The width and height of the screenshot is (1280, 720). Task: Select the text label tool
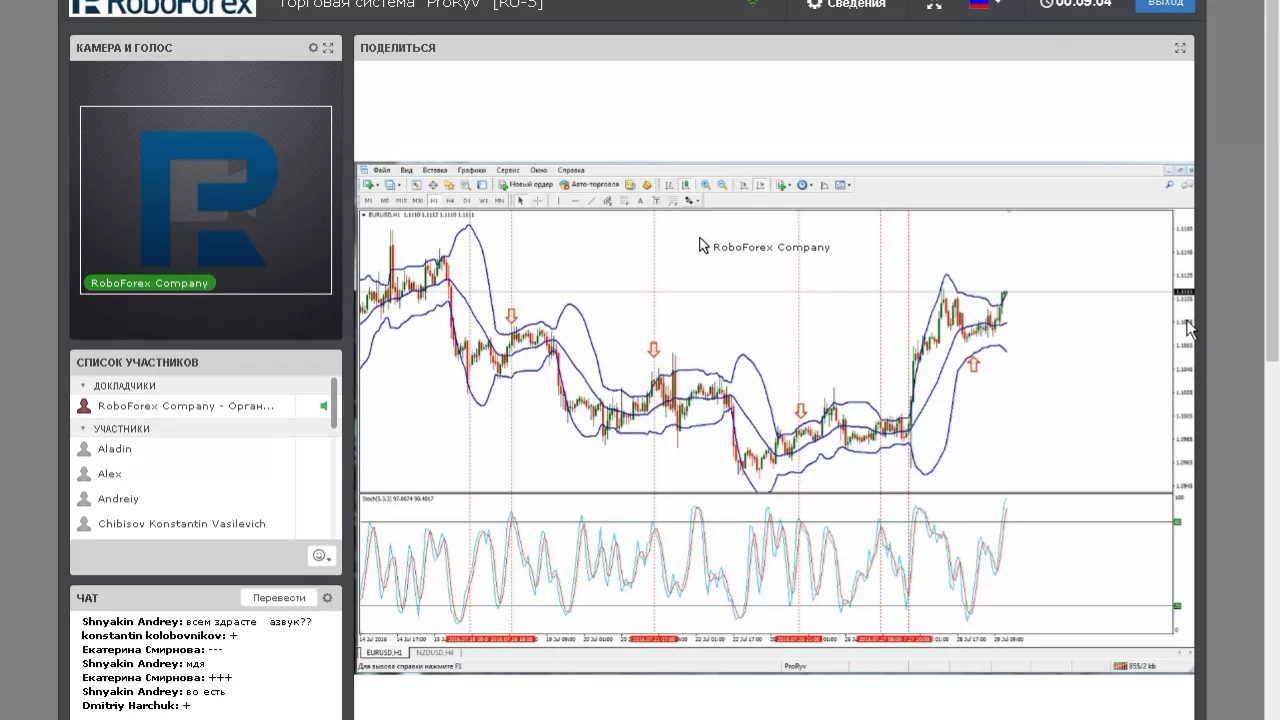(x=656, y=201)
